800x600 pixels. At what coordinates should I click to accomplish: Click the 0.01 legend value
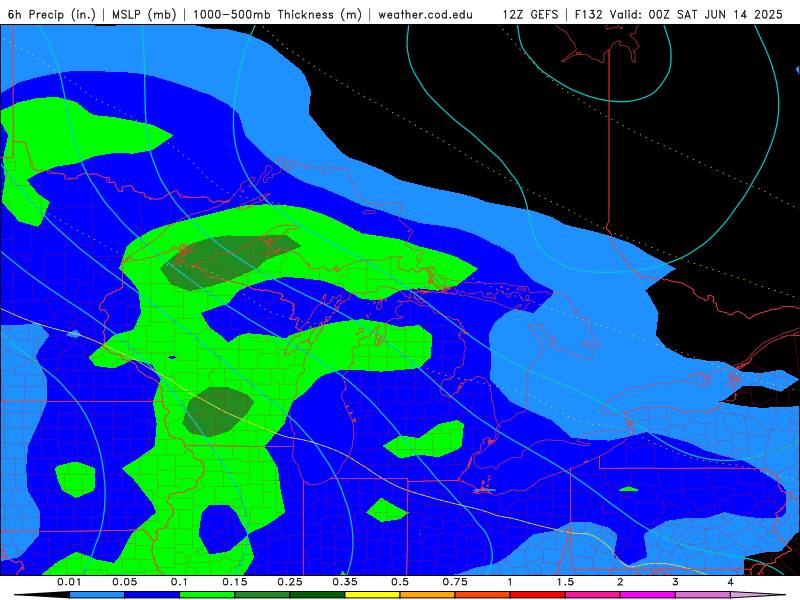click(69, 582)
